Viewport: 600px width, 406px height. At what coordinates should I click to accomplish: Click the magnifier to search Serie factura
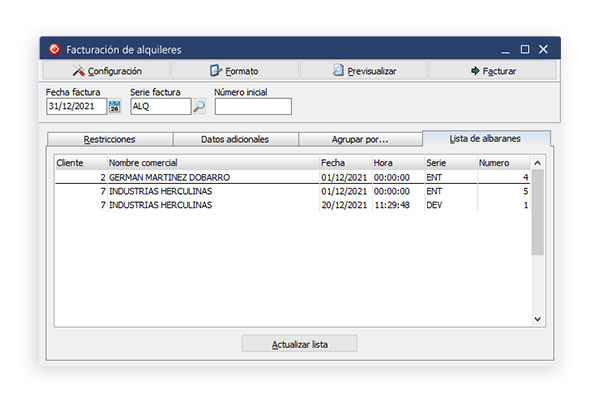tap(198, 107)
